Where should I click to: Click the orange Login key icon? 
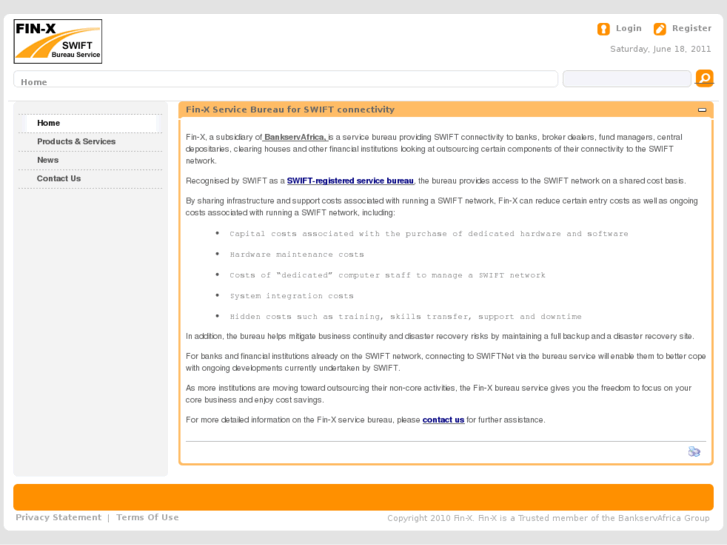point(603,29)
